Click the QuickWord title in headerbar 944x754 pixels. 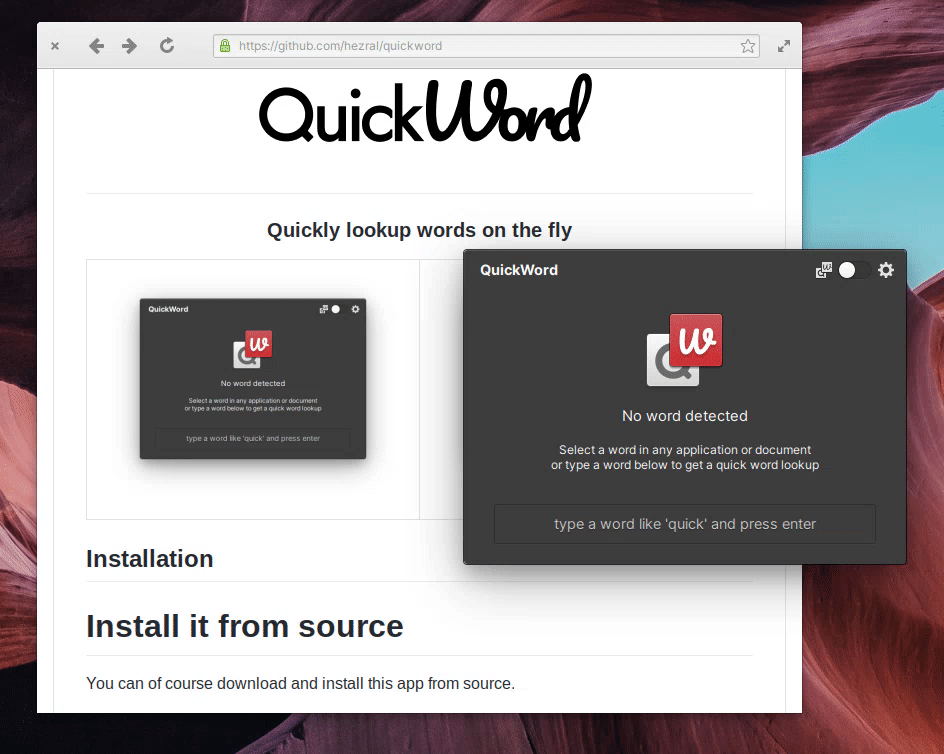pos(519,270)
